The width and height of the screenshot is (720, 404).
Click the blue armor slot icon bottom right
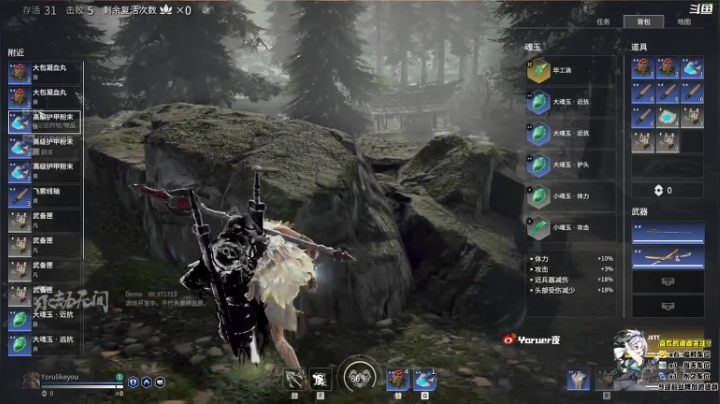pyautogui.click(x=578, y=380)
